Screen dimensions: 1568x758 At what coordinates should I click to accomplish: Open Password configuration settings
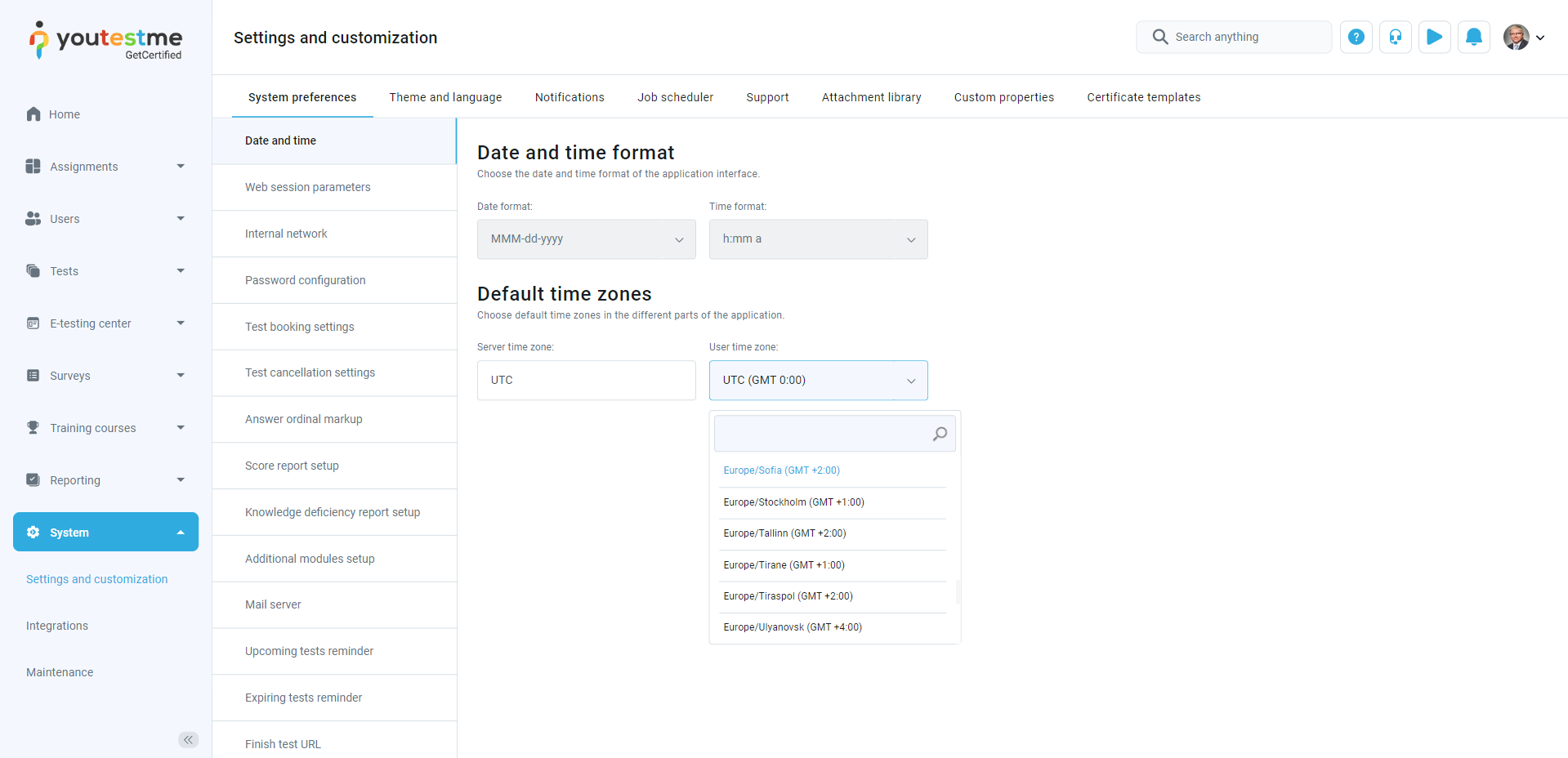[305, 280]
